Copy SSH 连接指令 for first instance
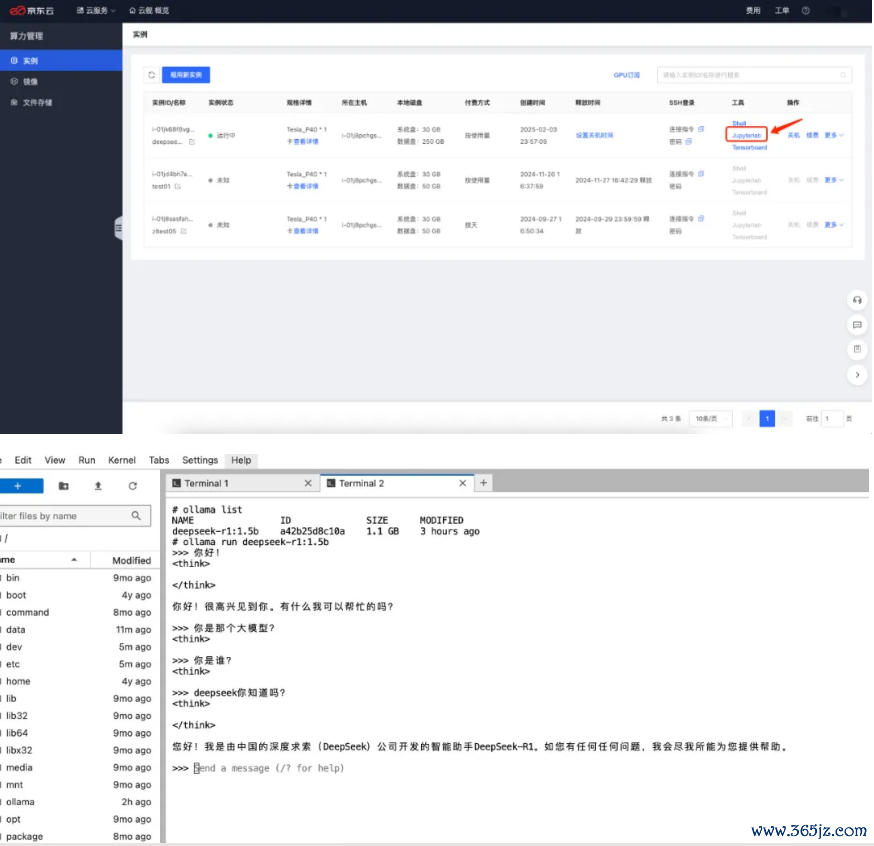Screen dimensions: 874x846 click(701, 129)
